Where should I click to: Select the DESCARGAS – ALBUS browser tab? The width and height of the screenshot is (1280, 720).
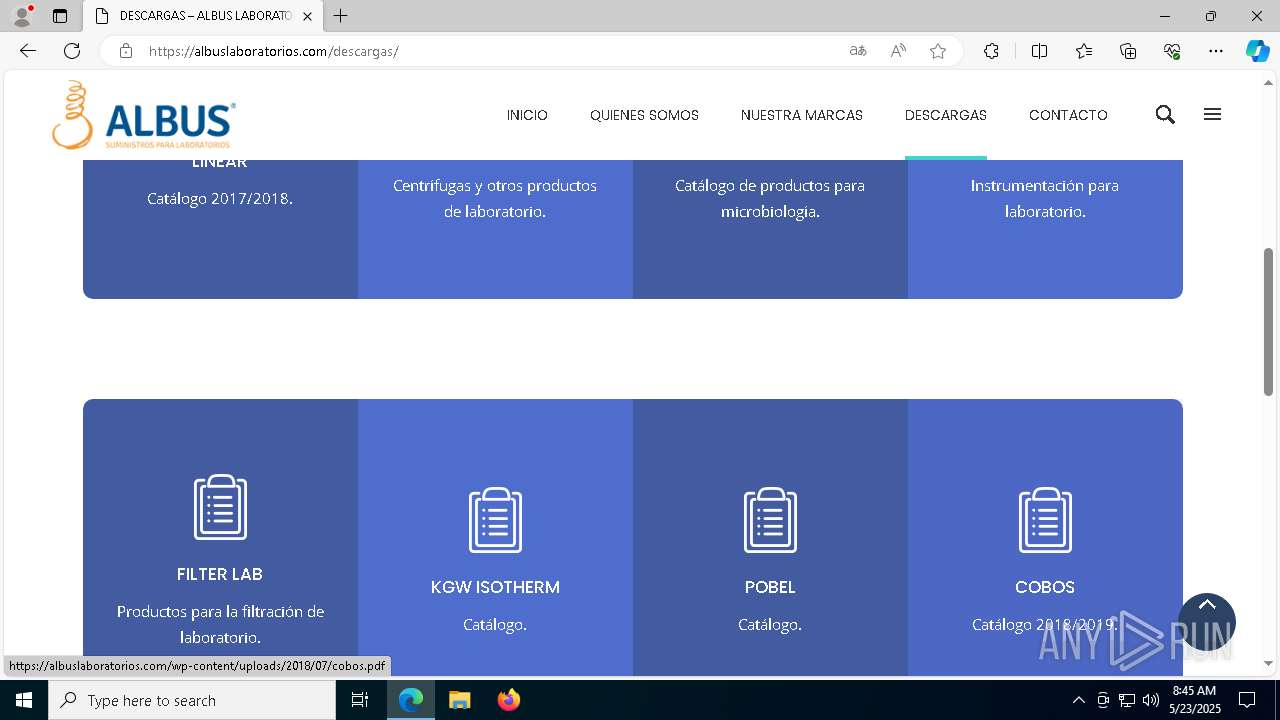[204, 16]
